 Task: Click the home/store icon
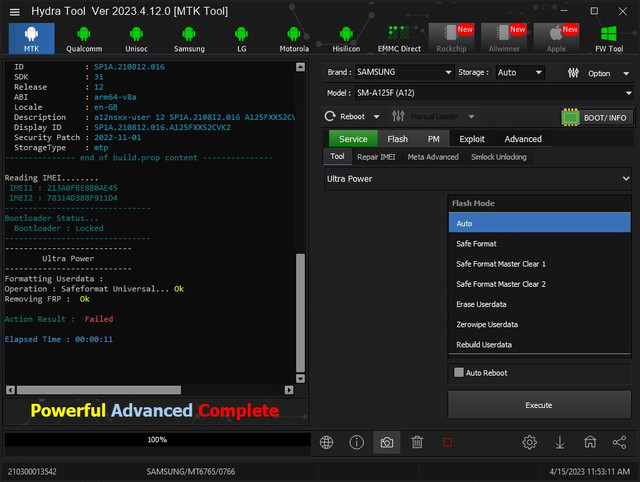click(x=590, y=442)
